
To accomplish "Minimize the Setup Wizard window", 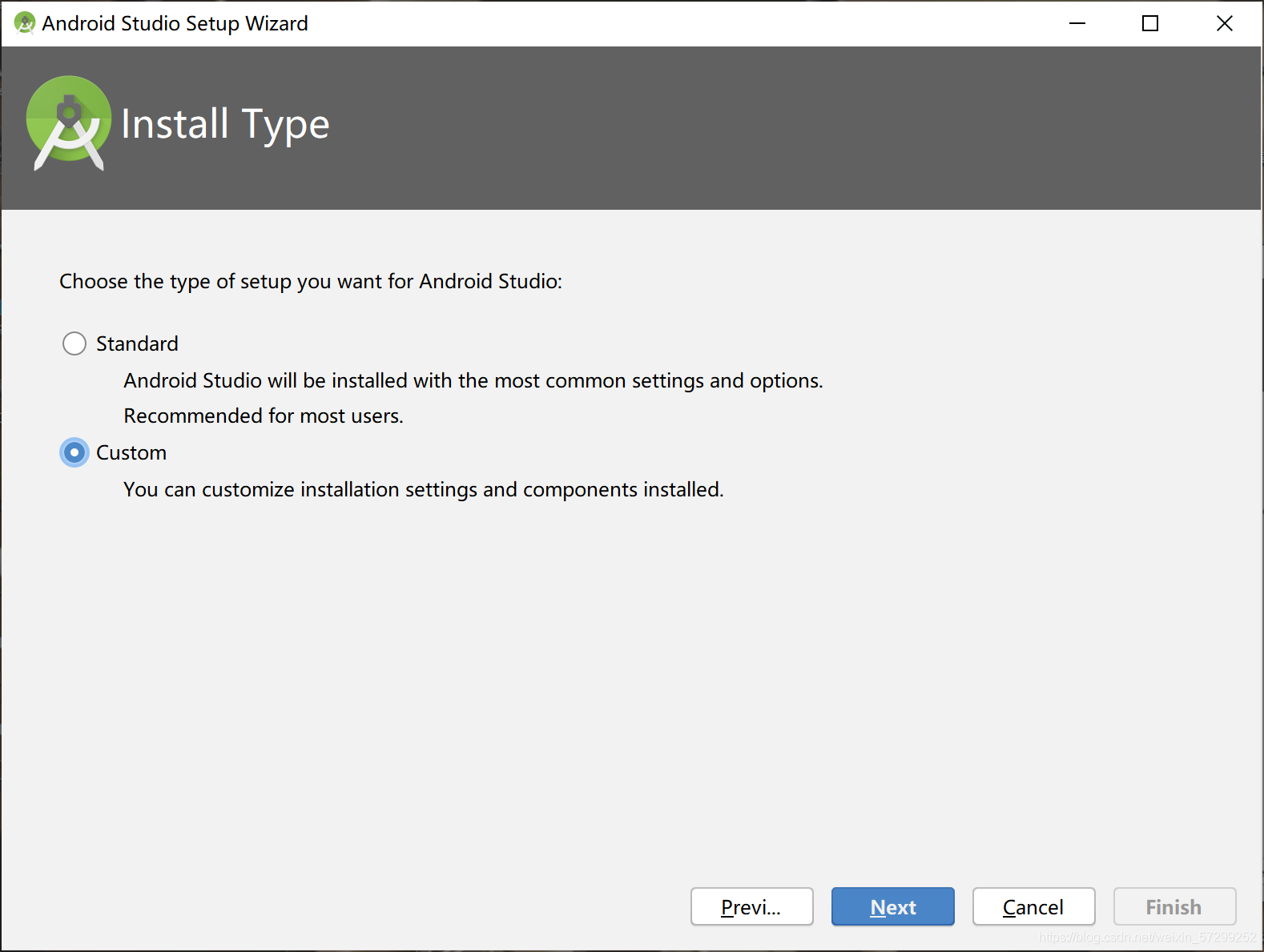I will pyautogui.click(x=1077, y=23).
